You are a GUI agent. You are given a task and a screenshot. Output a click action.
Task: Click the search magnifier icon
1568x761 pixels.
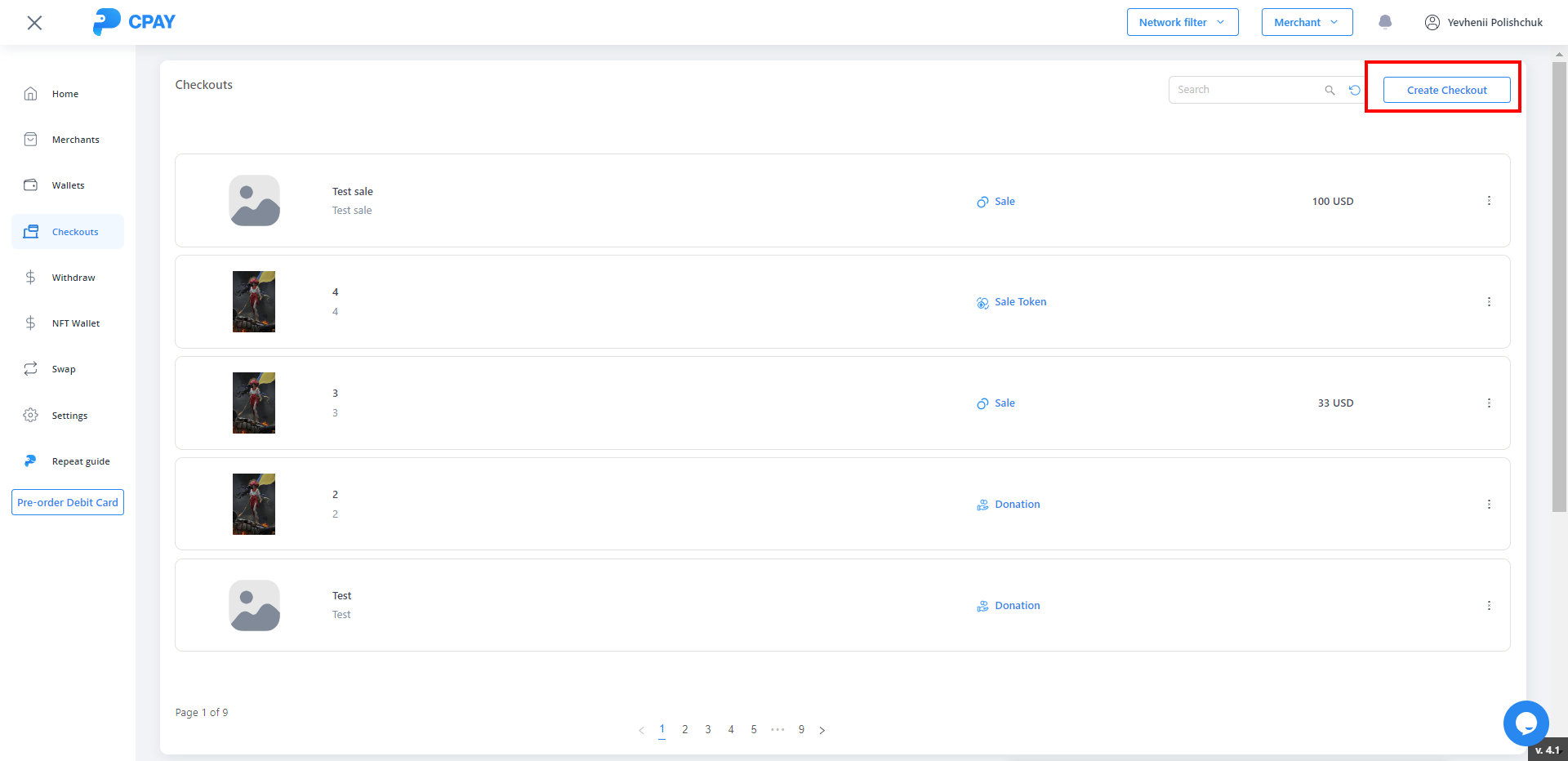click(1330, 90)
